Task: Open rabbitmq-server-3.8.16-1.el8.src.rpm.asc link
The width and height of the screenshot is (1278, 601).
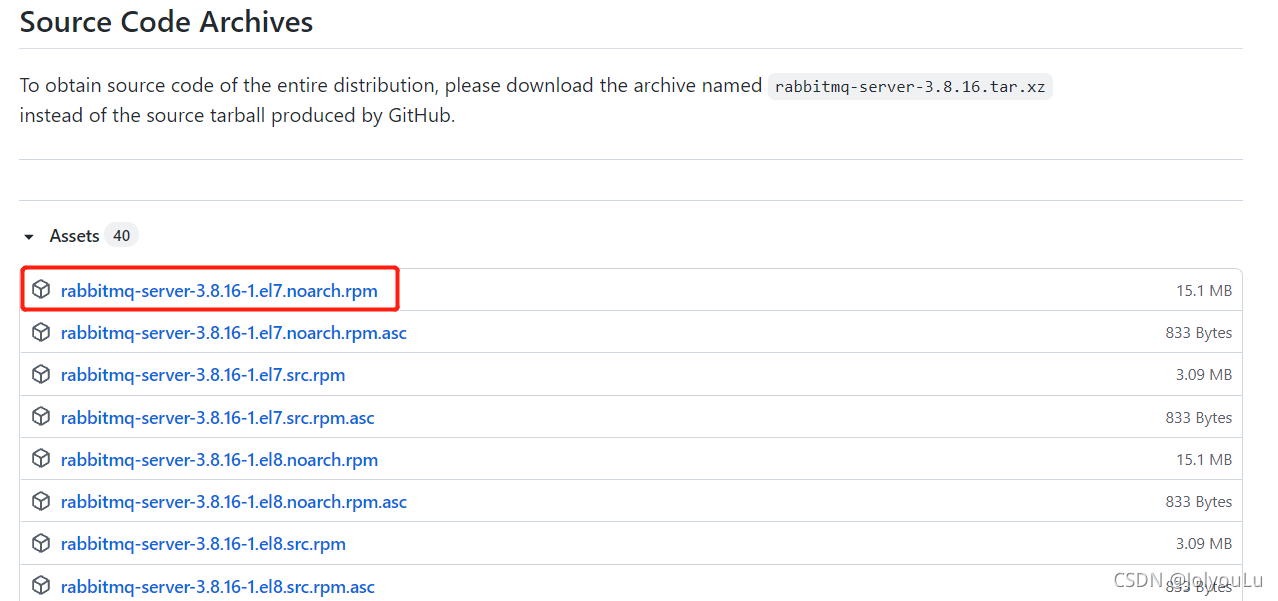Action: [x=218, y=587]
